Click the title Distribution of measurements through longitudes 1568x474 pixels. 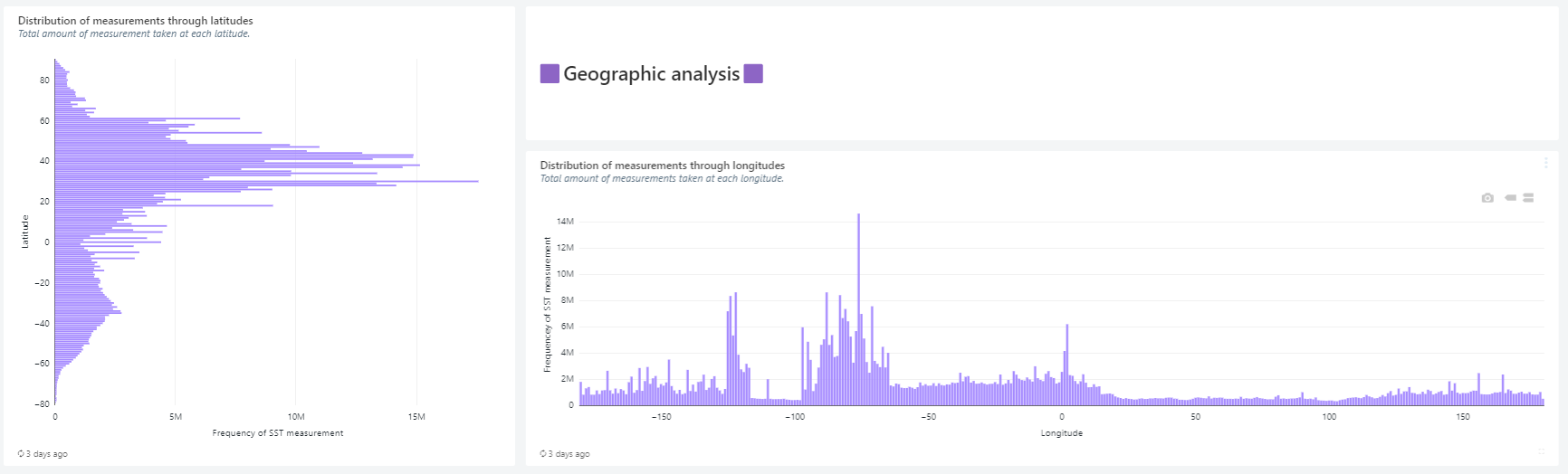click(662, 166)
